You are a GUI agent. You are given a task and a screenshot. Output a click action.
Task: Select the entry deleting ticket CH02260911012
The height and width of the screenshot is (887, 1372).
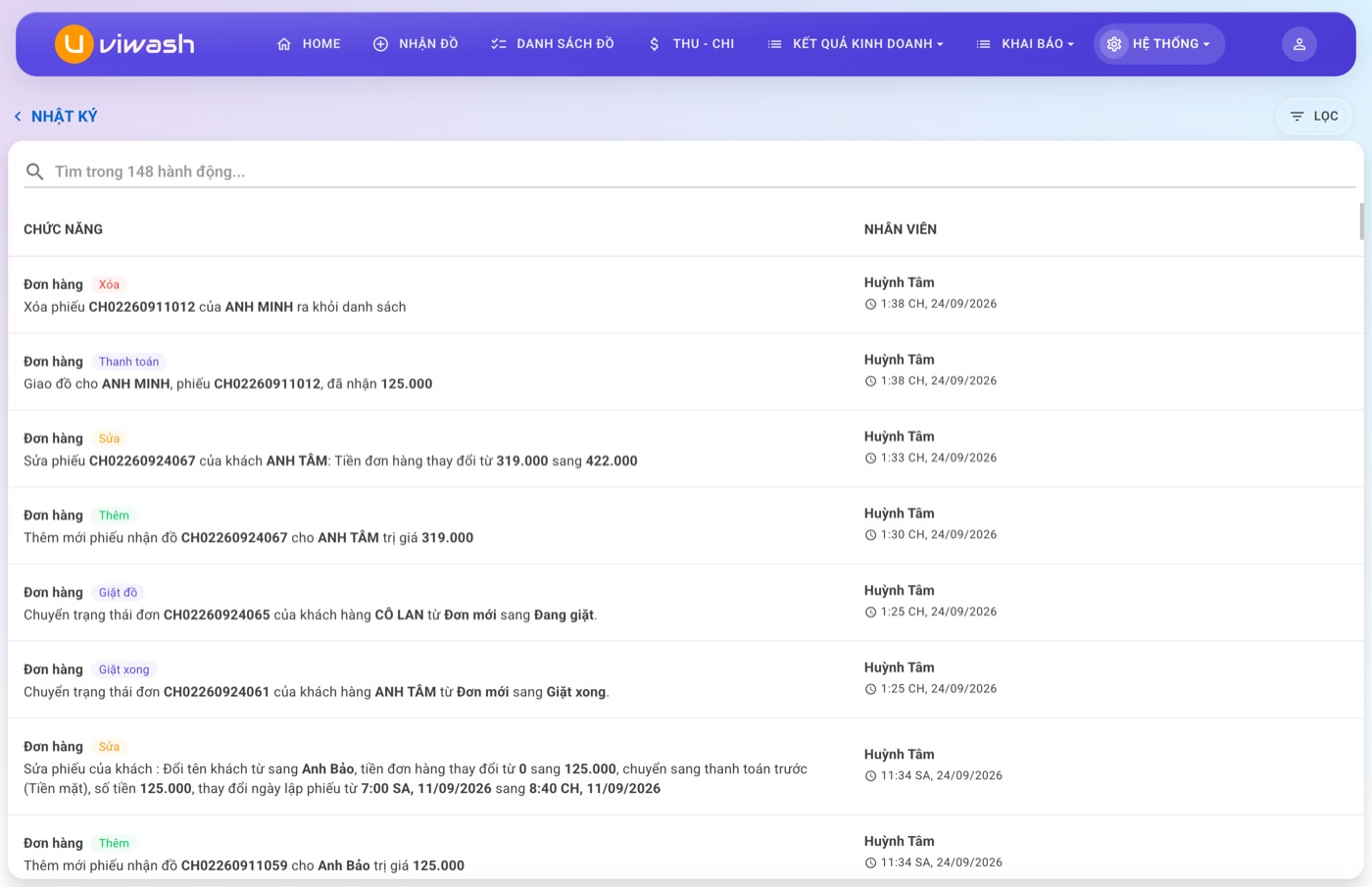(x=686, y=295)
